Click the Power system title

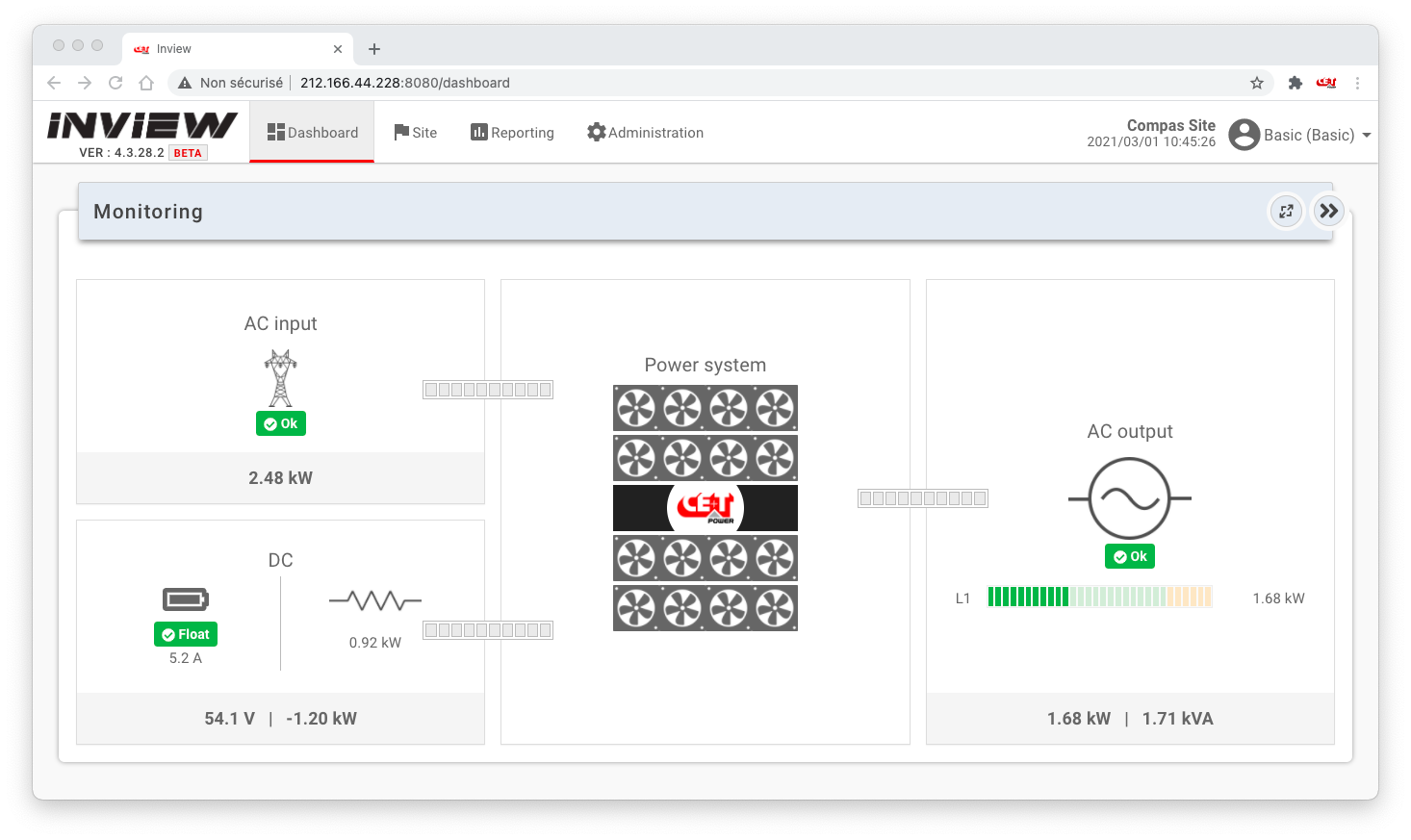point(705,365)
